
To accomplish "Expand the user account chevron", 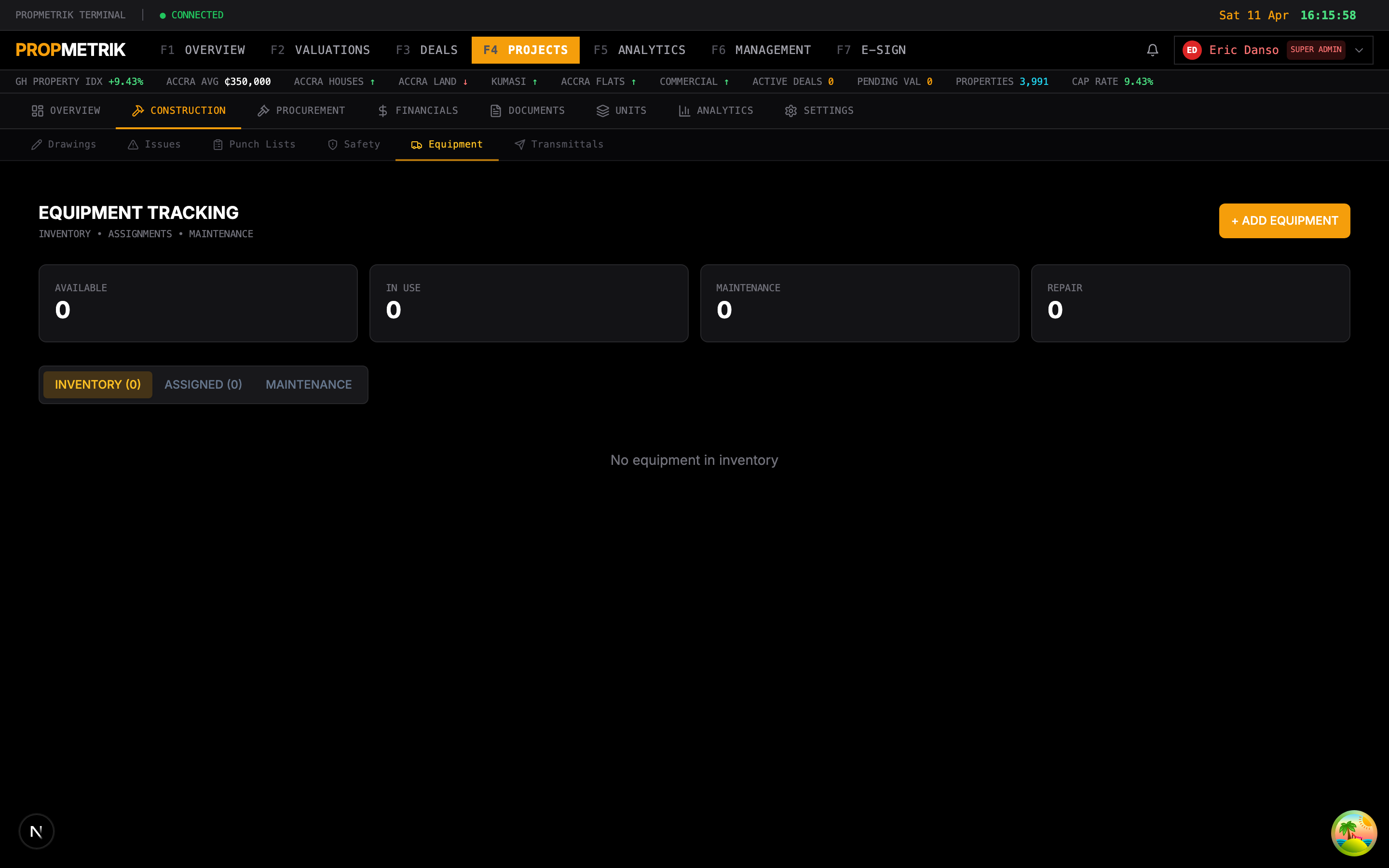I will click(1359, 50).
